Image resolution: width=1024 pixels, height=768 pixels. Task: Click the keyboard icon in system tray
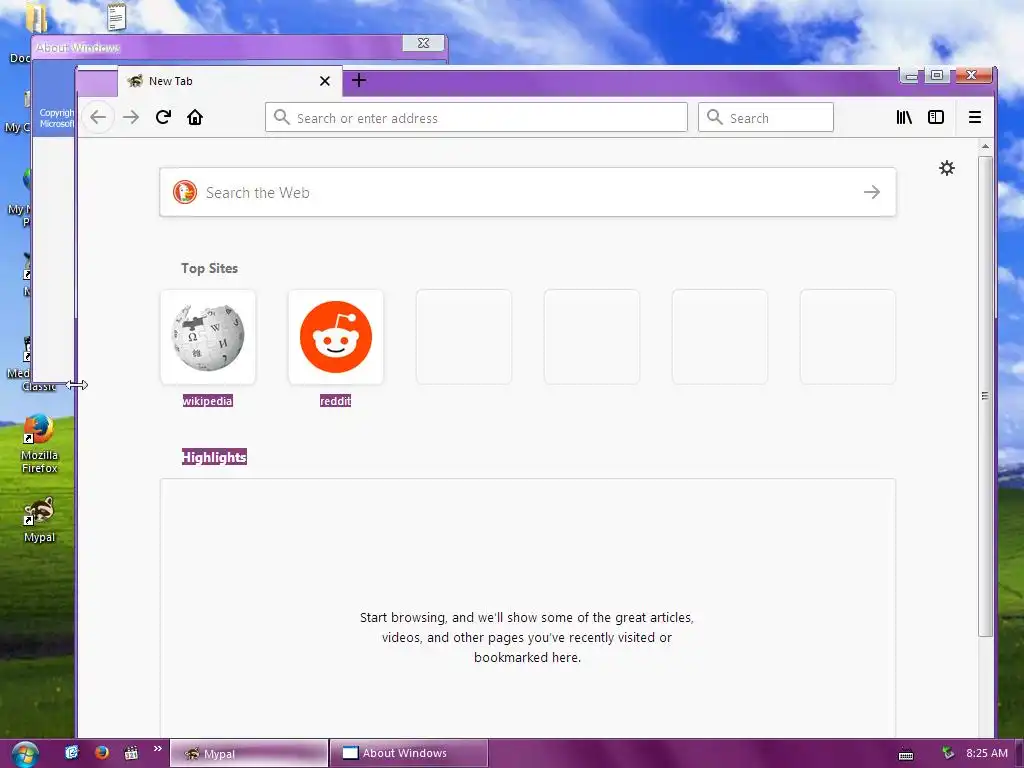point(906,754)
